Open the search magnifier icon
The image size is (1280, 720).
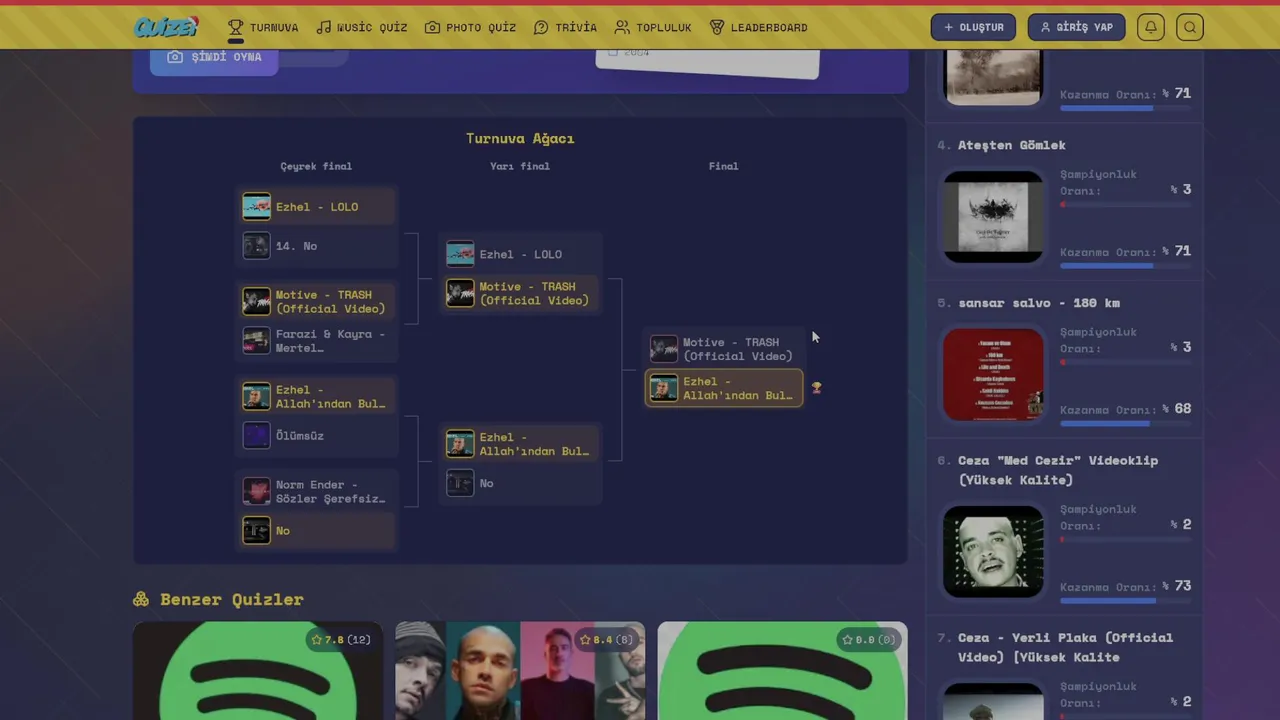coord(1190,27)
